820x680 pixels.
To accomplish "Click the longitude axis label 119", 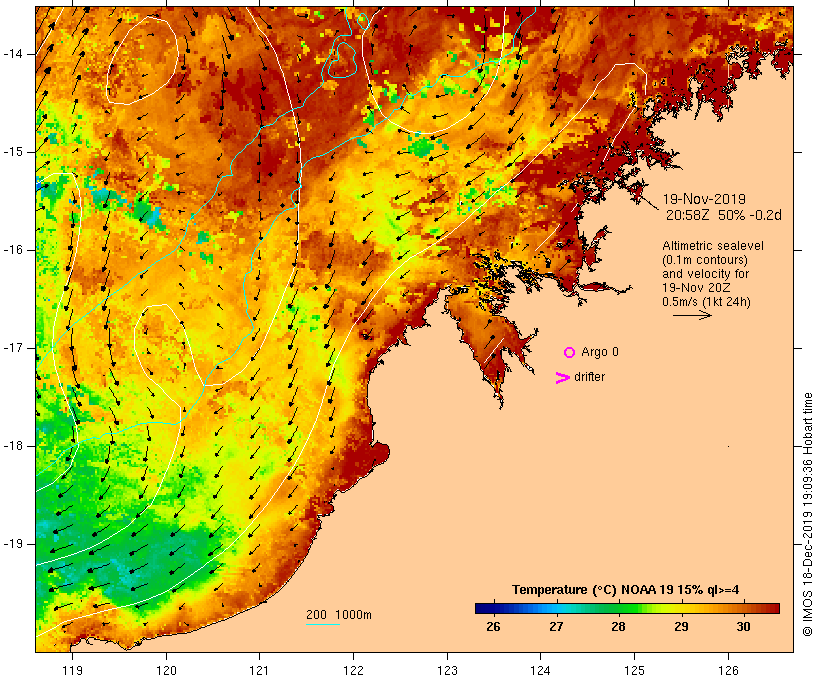I will tap(72, 671).
